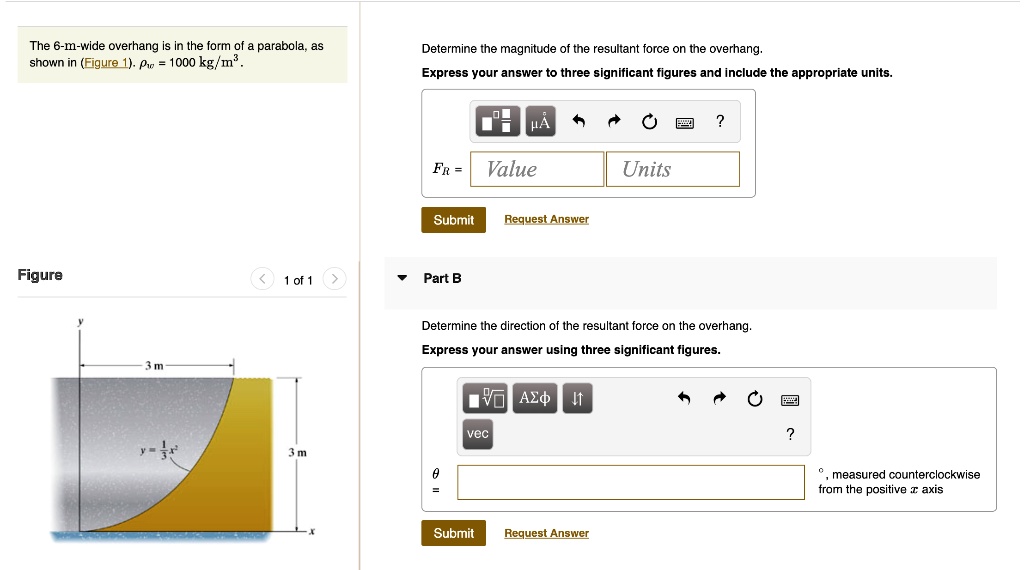This screenshot has width=1024, height=570.
Task: Reset the FR answer field
Action: [649, 122]
